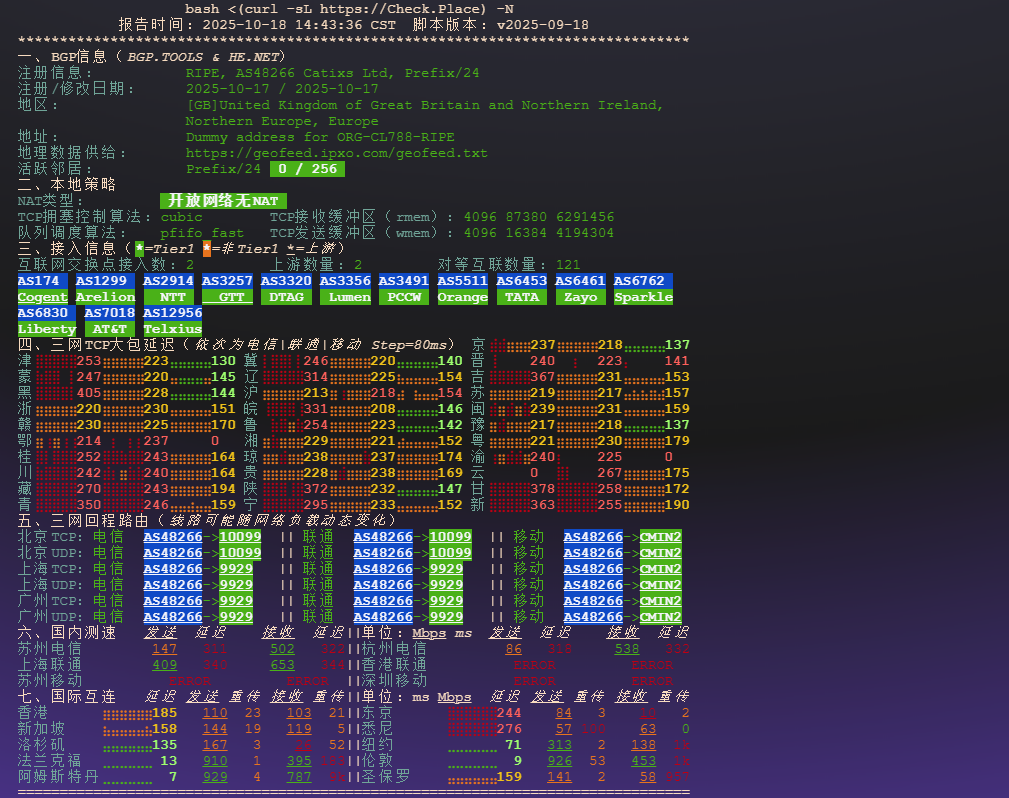This screenshot has height=798, width=1009.
Task: Select the AS3356 Lumen badge
Action: pos(345,289)
